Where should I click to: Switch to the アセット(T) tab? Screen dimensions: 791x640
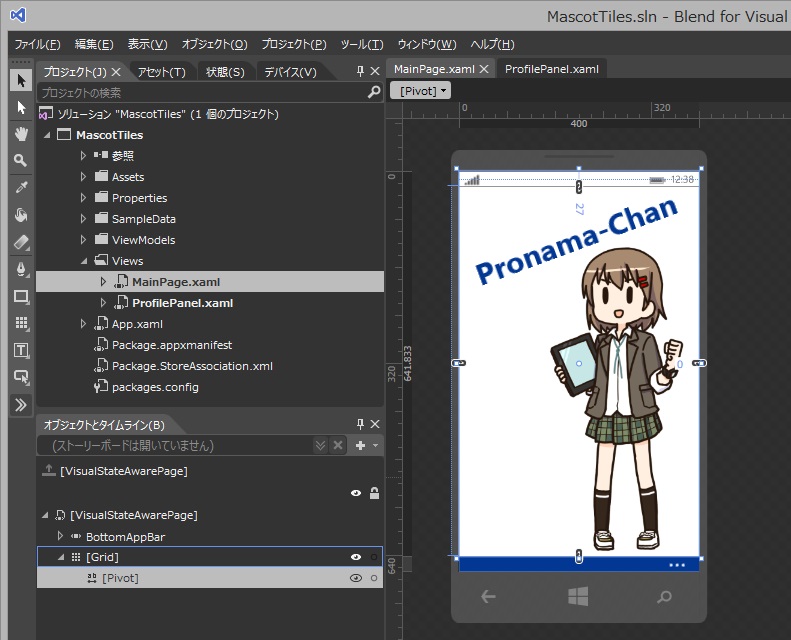[161, 72]
